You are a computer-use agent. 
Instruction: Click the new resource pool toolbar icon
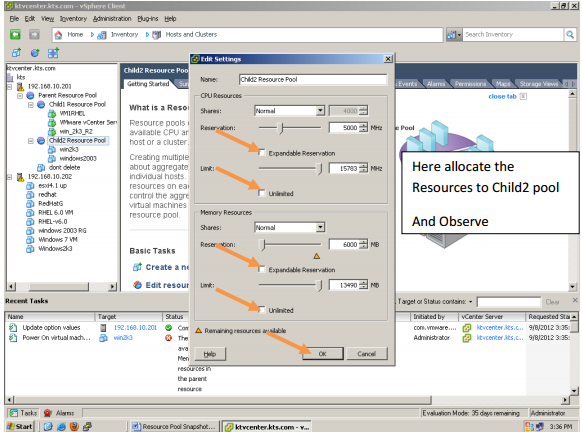click(35, 53)
